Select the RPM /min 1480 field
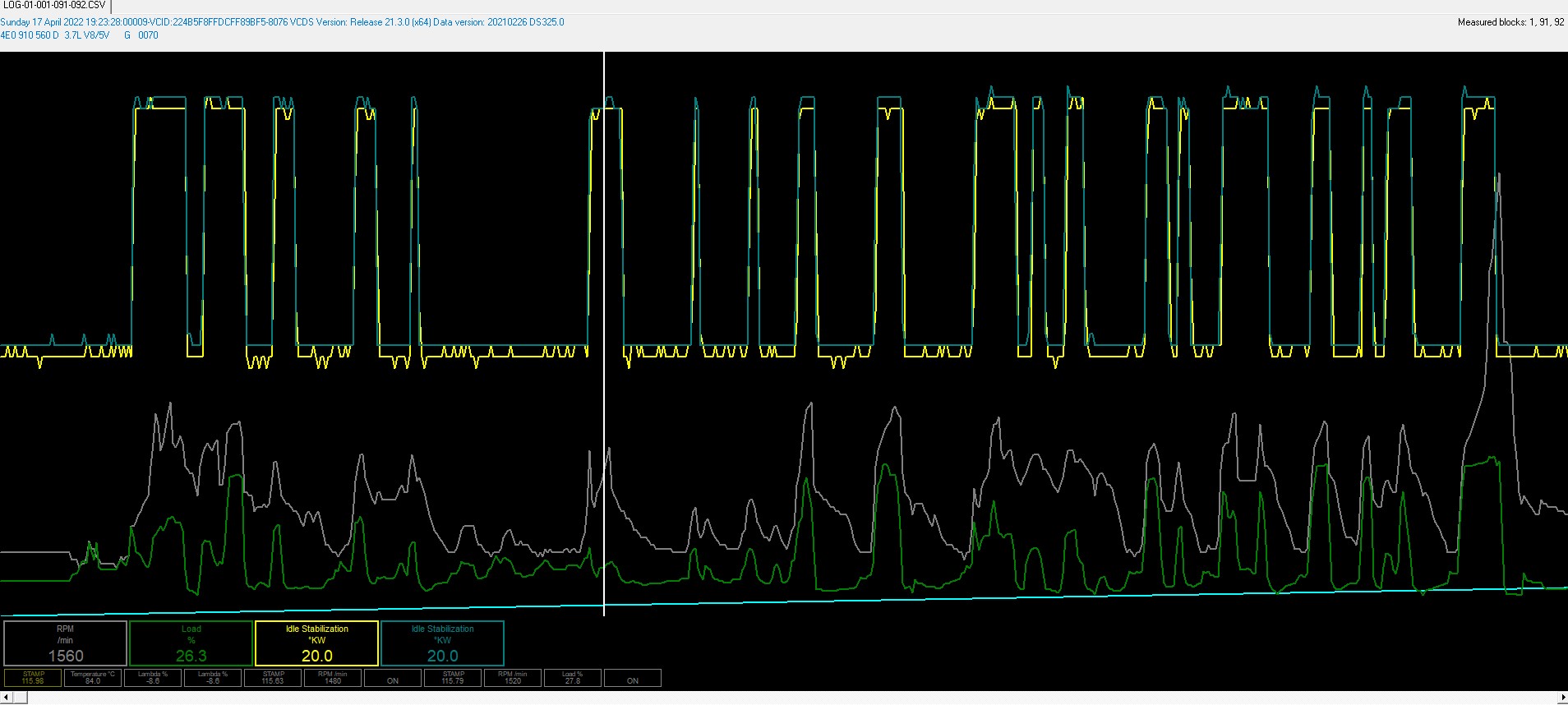Viewport: 1568px width, 705px height. (x=333, y=678)
